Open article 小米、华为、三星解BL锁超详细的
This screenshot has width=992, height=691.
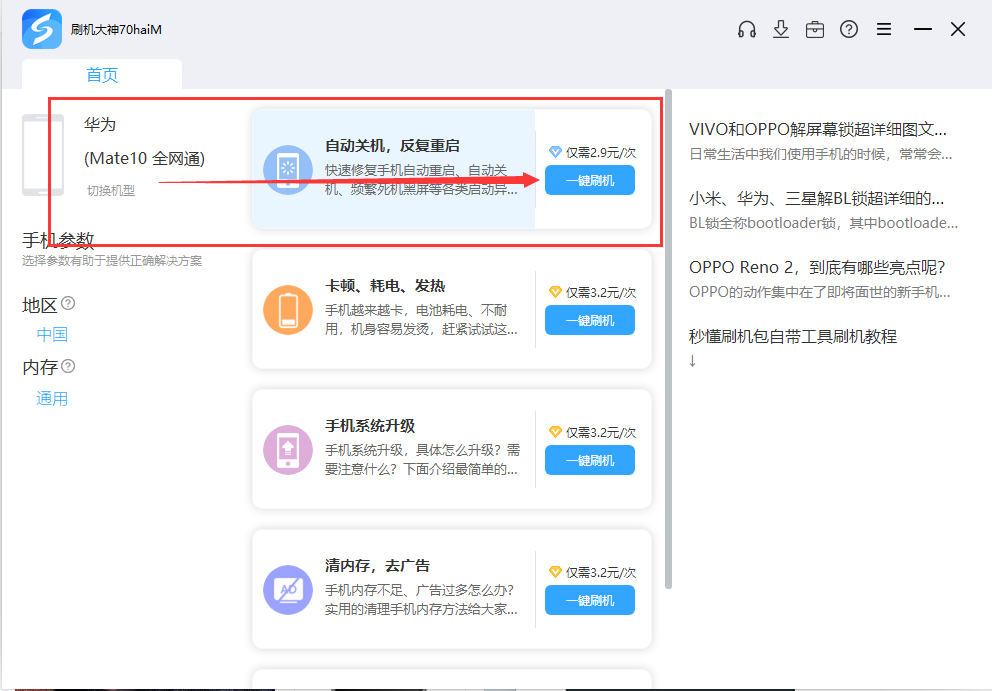(816, 199)
